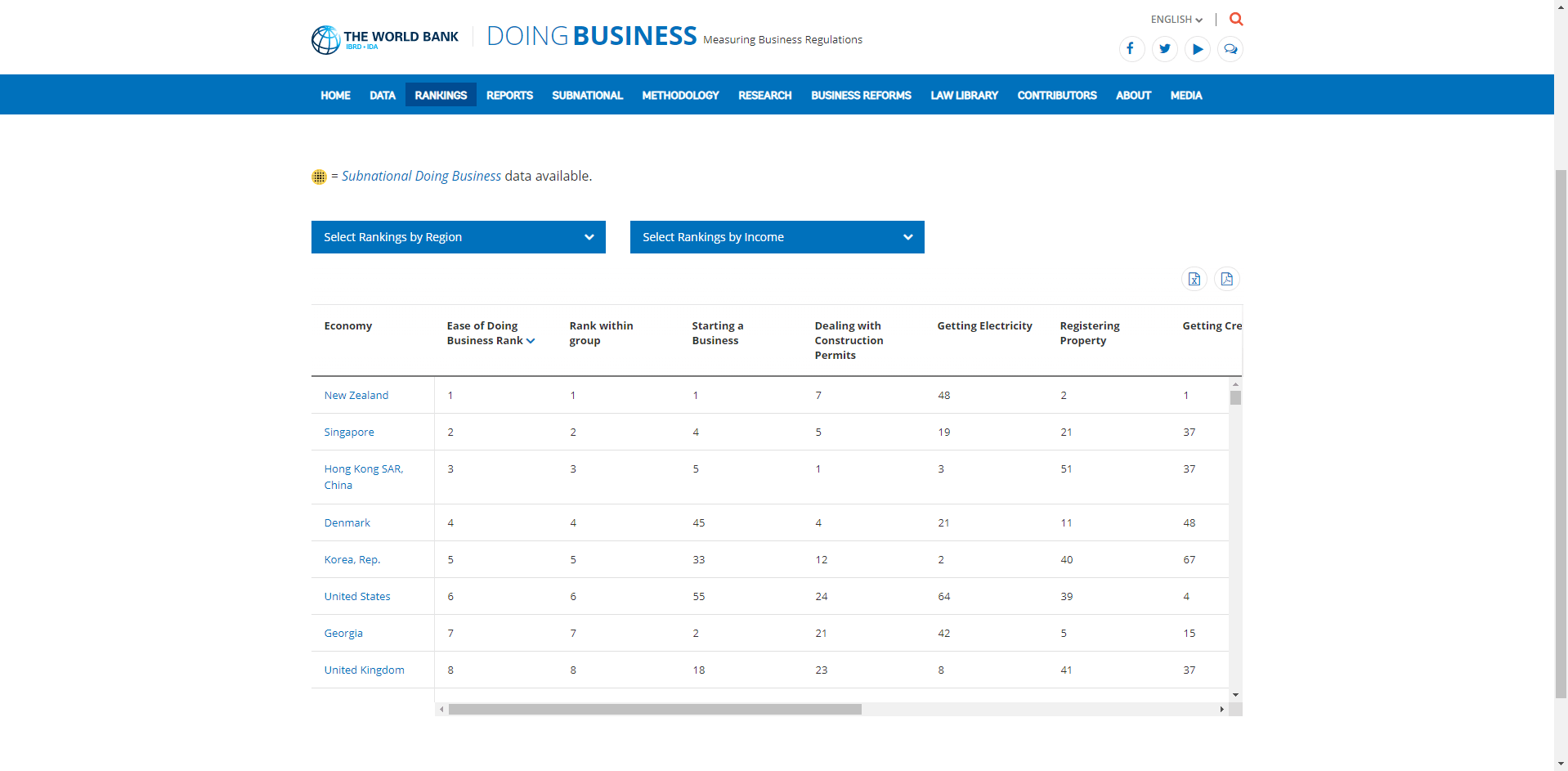Click the Registering Property column header
This screenshot has height=771, width=1568.
point(1090,333)
